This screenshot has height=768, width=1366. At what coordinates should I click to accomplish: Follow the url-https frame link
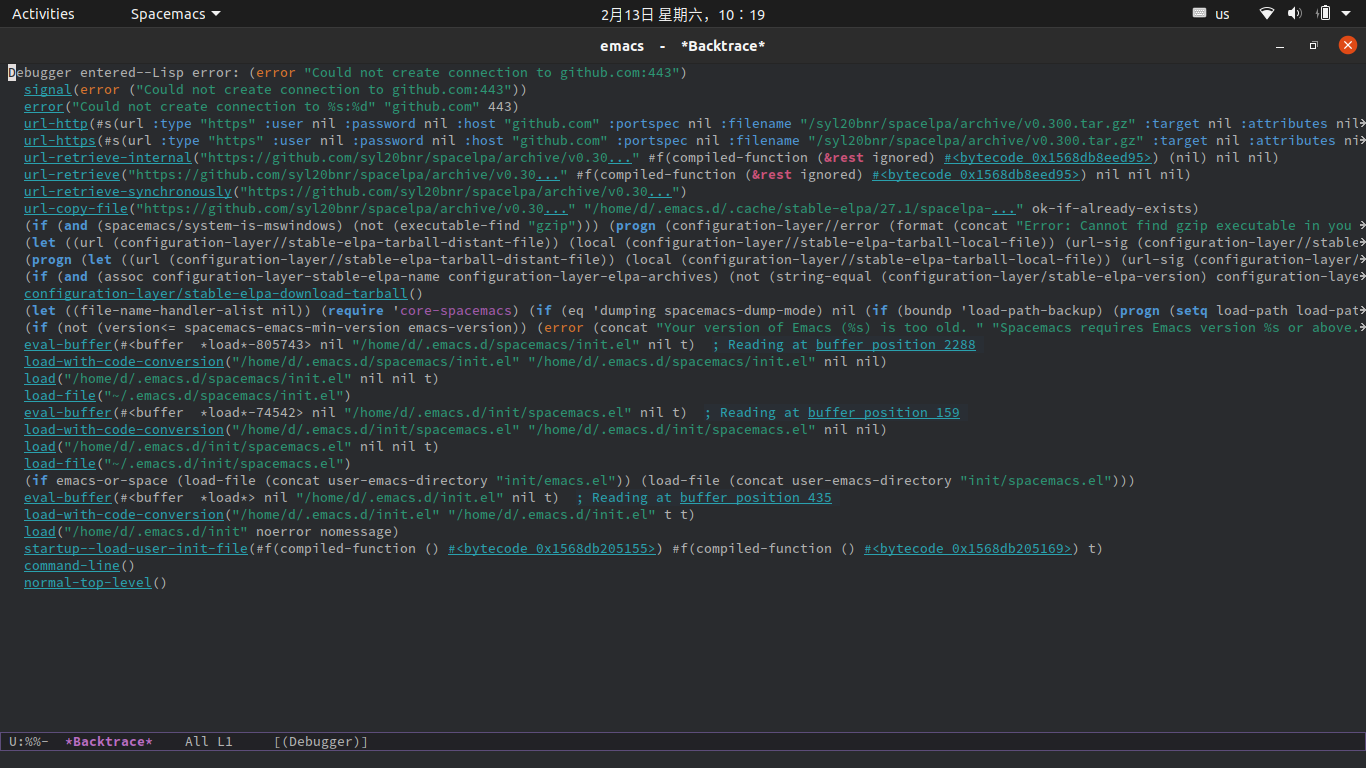point(60,140)
